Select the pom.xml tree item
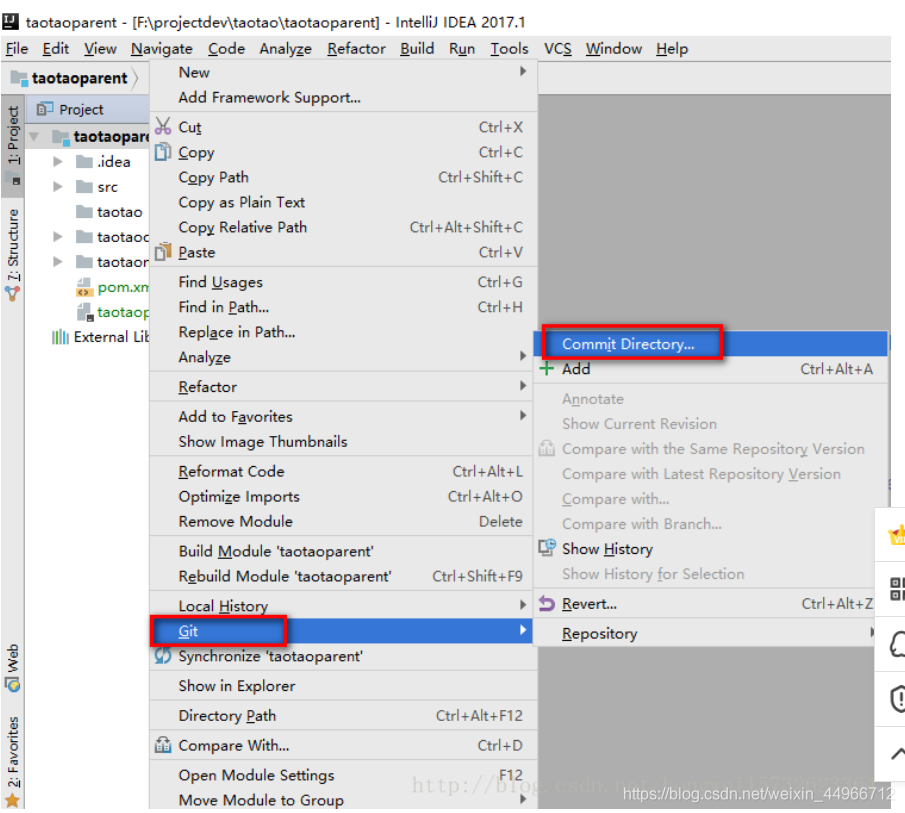Viewport: 905px width, 813px height. click(113, 287)
